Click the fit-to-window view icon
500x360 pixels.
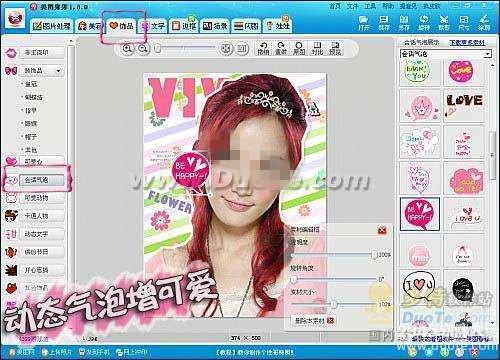pos(226,49)
